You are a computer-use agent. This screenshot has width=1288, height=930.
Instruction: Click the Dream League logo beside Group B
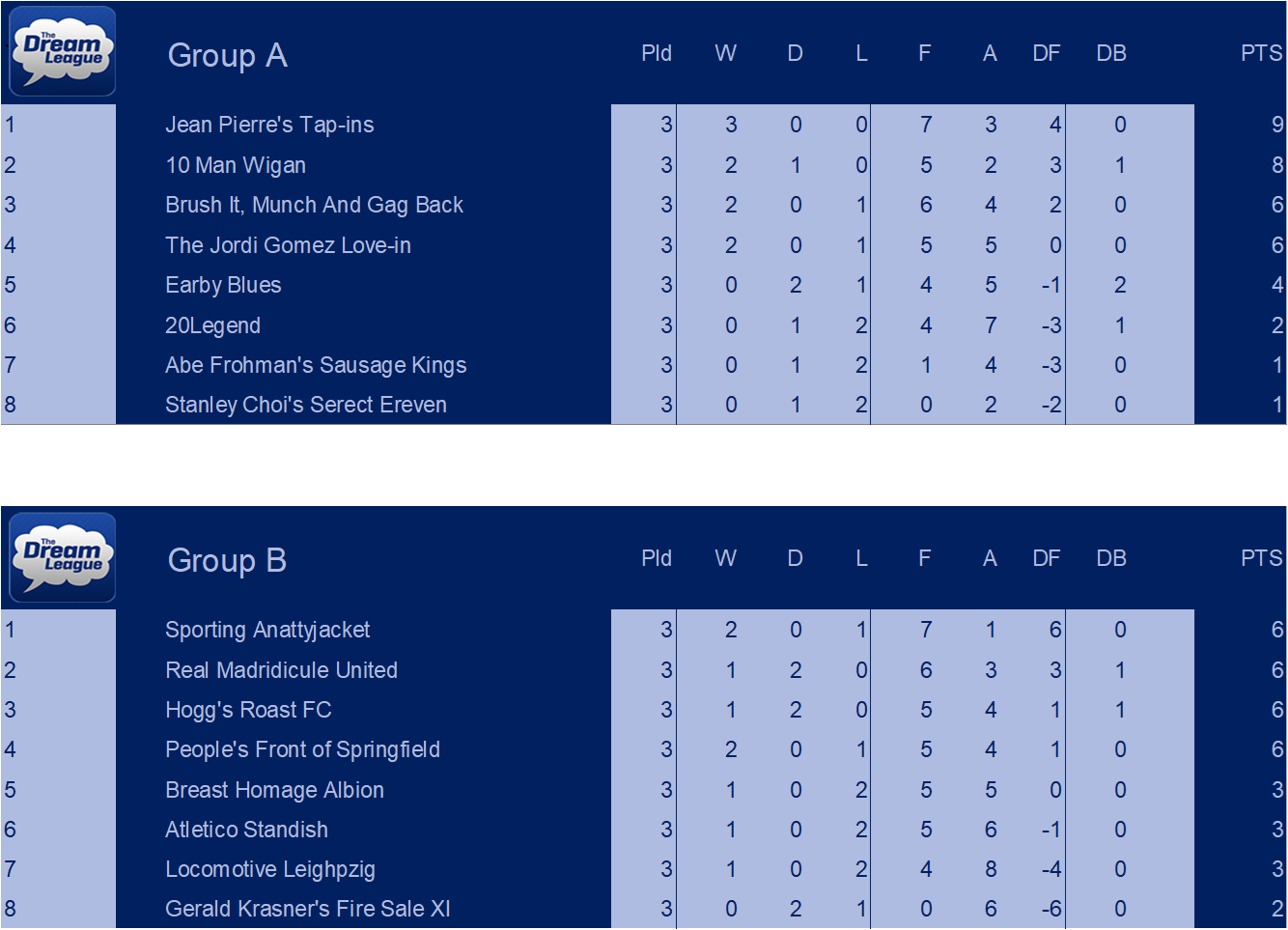point(63,557)
